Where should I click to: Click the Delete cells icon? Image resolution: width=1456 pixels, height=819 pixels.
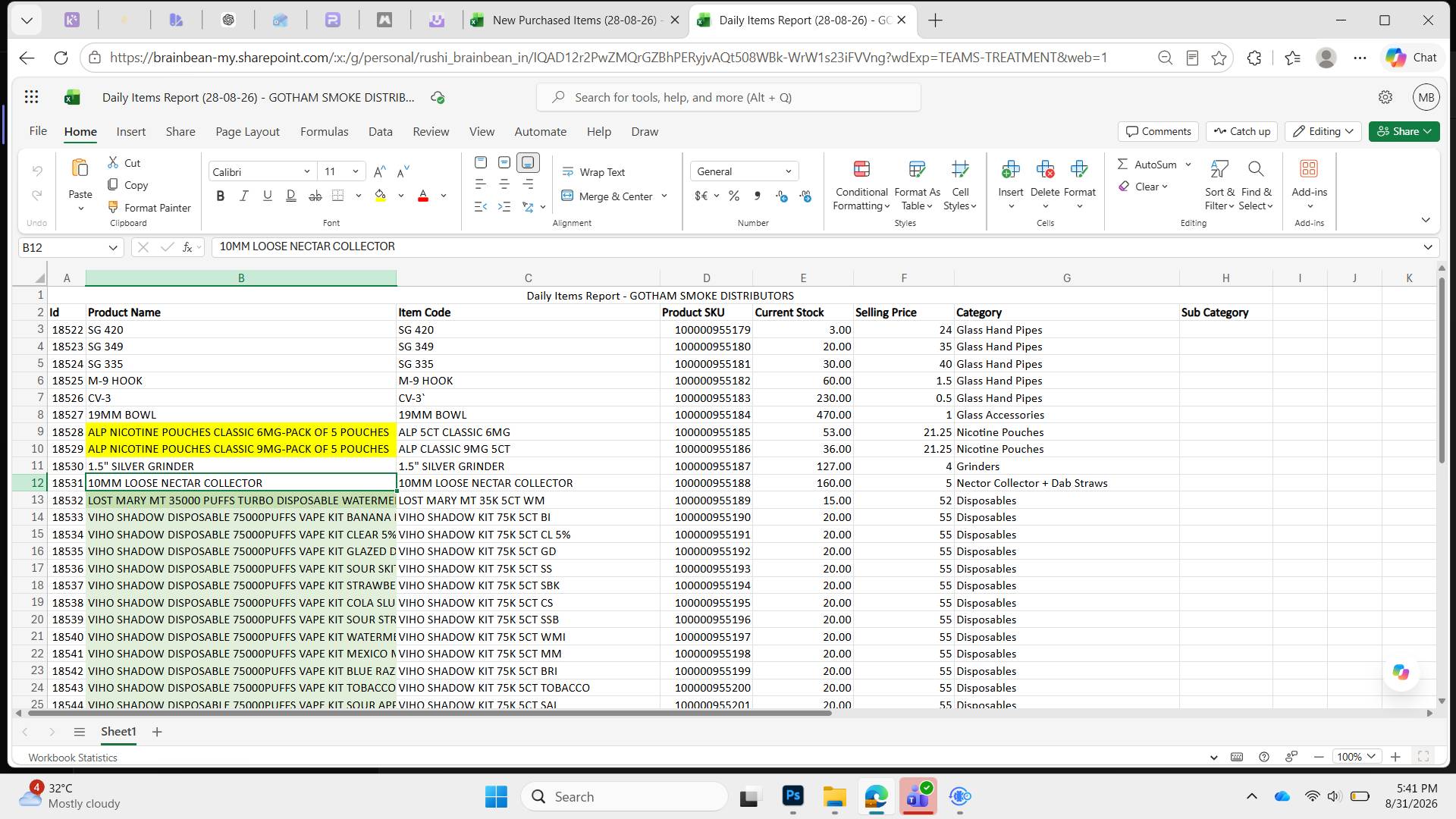click(1045, 168)
